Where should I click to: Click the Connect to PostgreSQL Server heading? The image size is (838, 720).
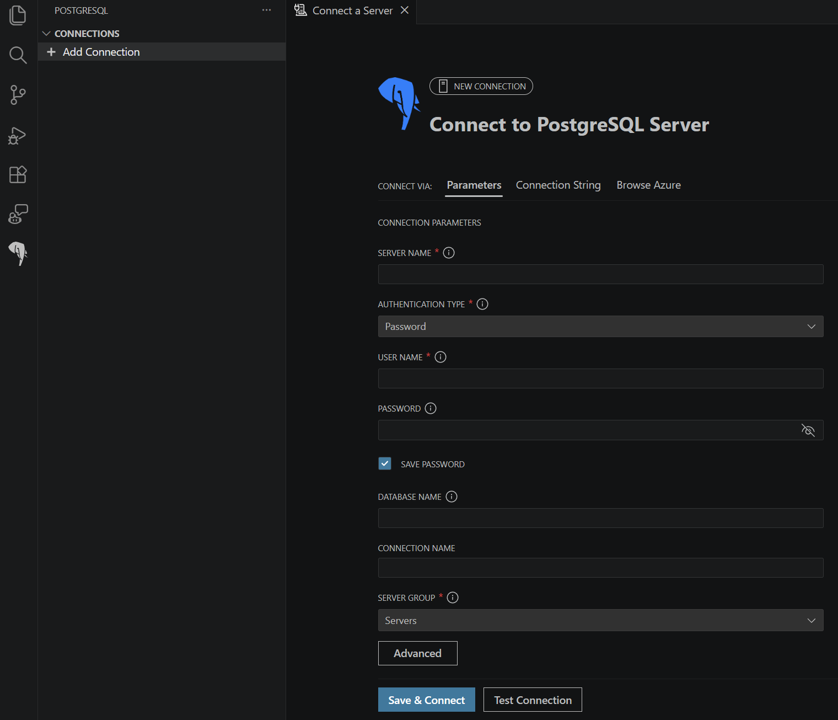[569, 125]
